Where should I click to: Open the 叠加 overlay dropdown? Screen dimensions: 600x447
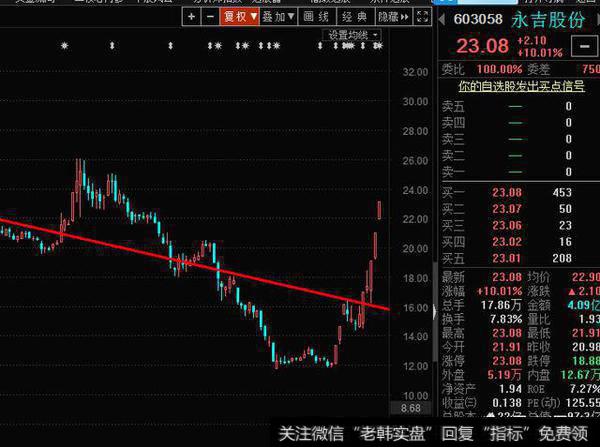[x=277, y=17]
